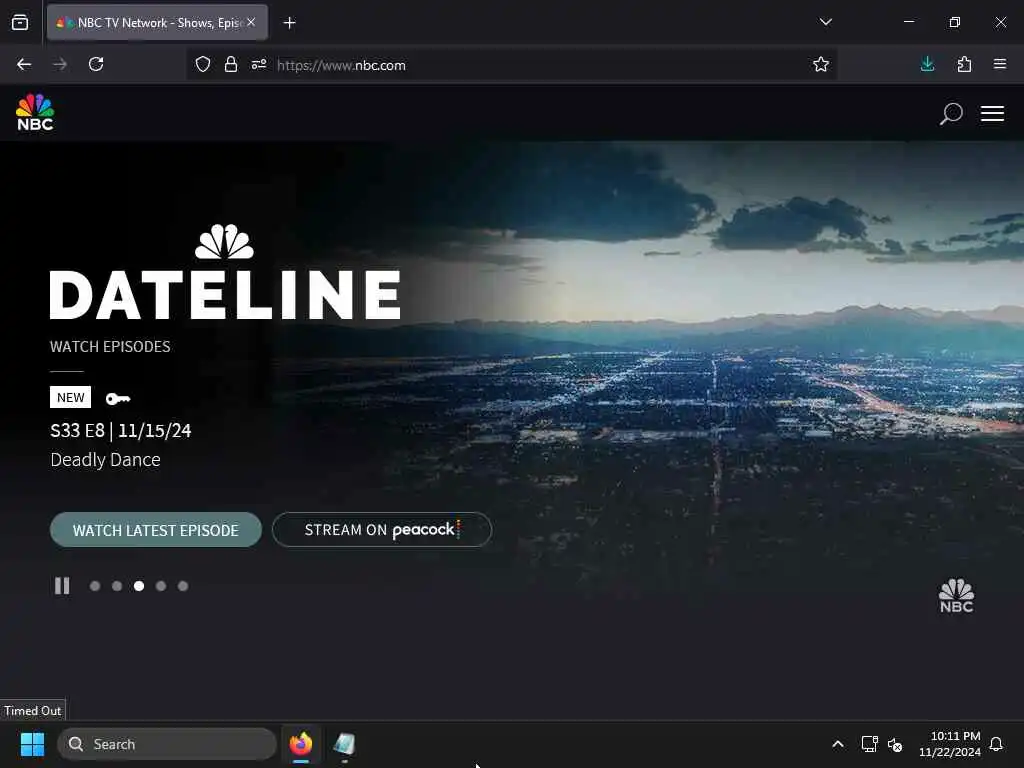
Task: Reload the current NBC page
Action: (96, 64)
